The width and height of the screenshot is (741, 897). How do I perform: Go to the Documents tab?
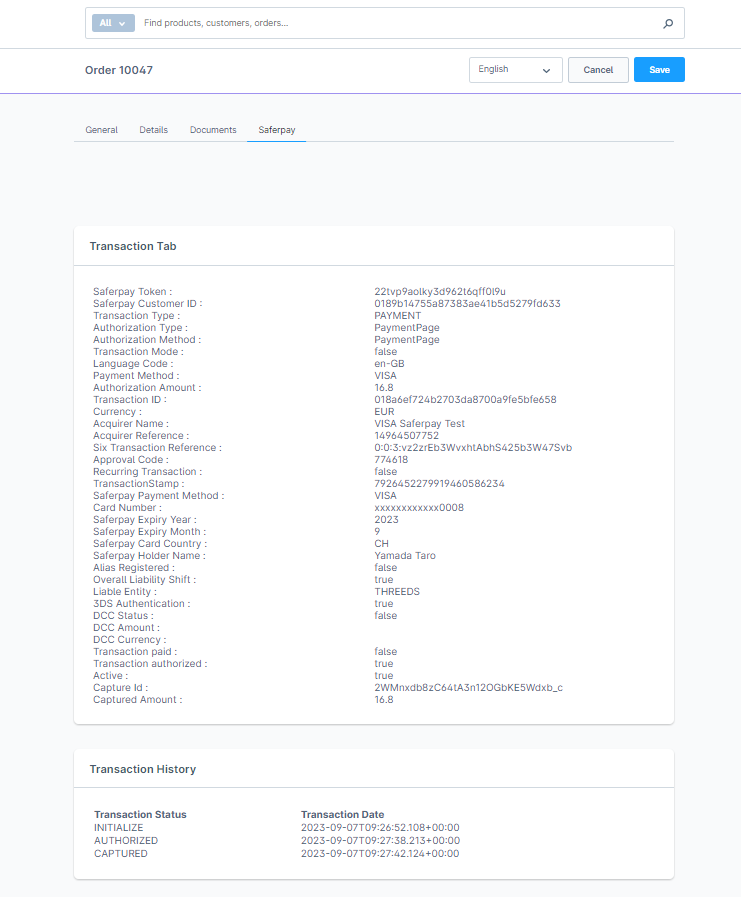[x=213, y=130]
